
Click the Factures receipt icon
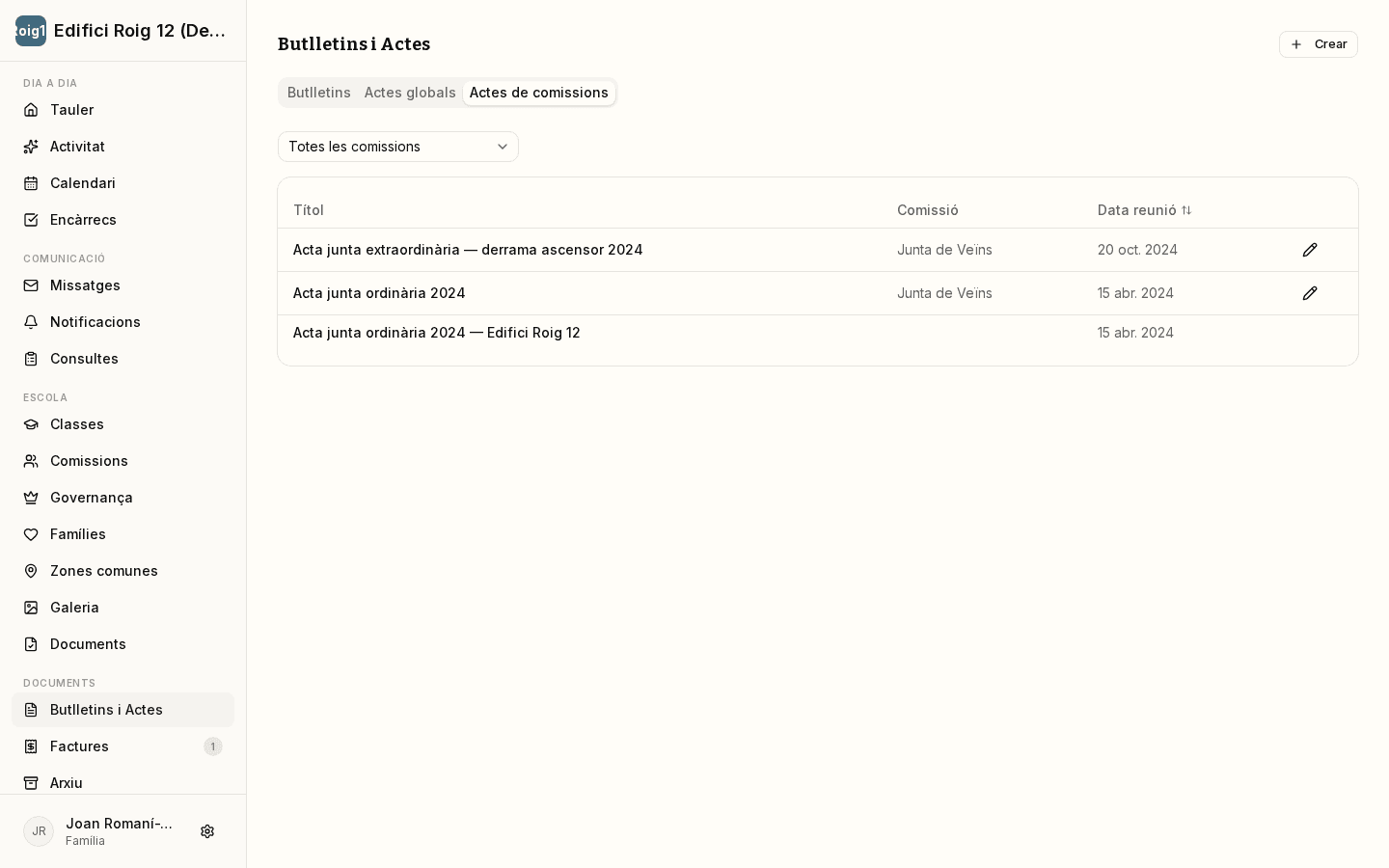coord(31,746)
